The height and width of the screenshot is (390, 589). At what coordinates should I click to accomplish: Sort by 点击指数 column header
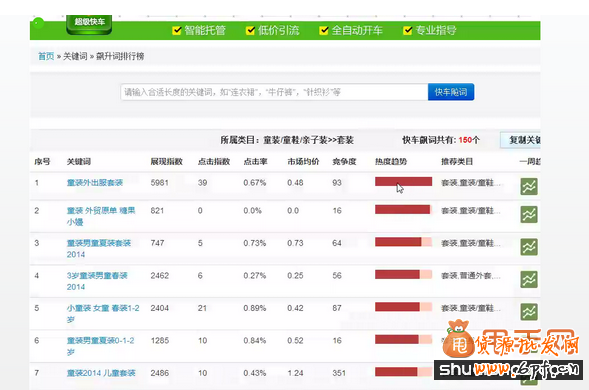click(214, 162)
